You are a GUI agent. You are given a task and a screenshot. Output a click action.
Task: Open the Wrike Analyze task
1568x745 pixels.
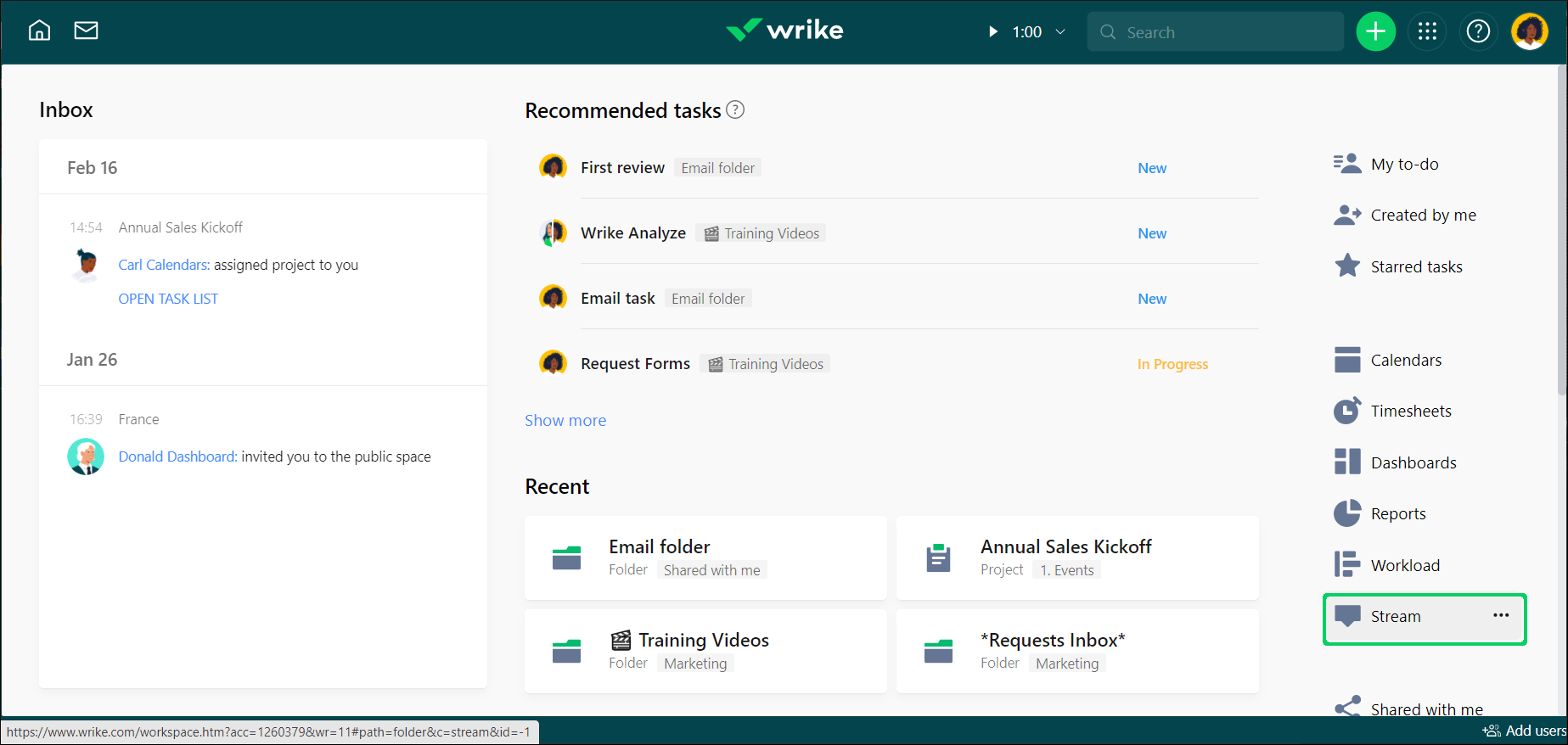[x=633, y=232]
